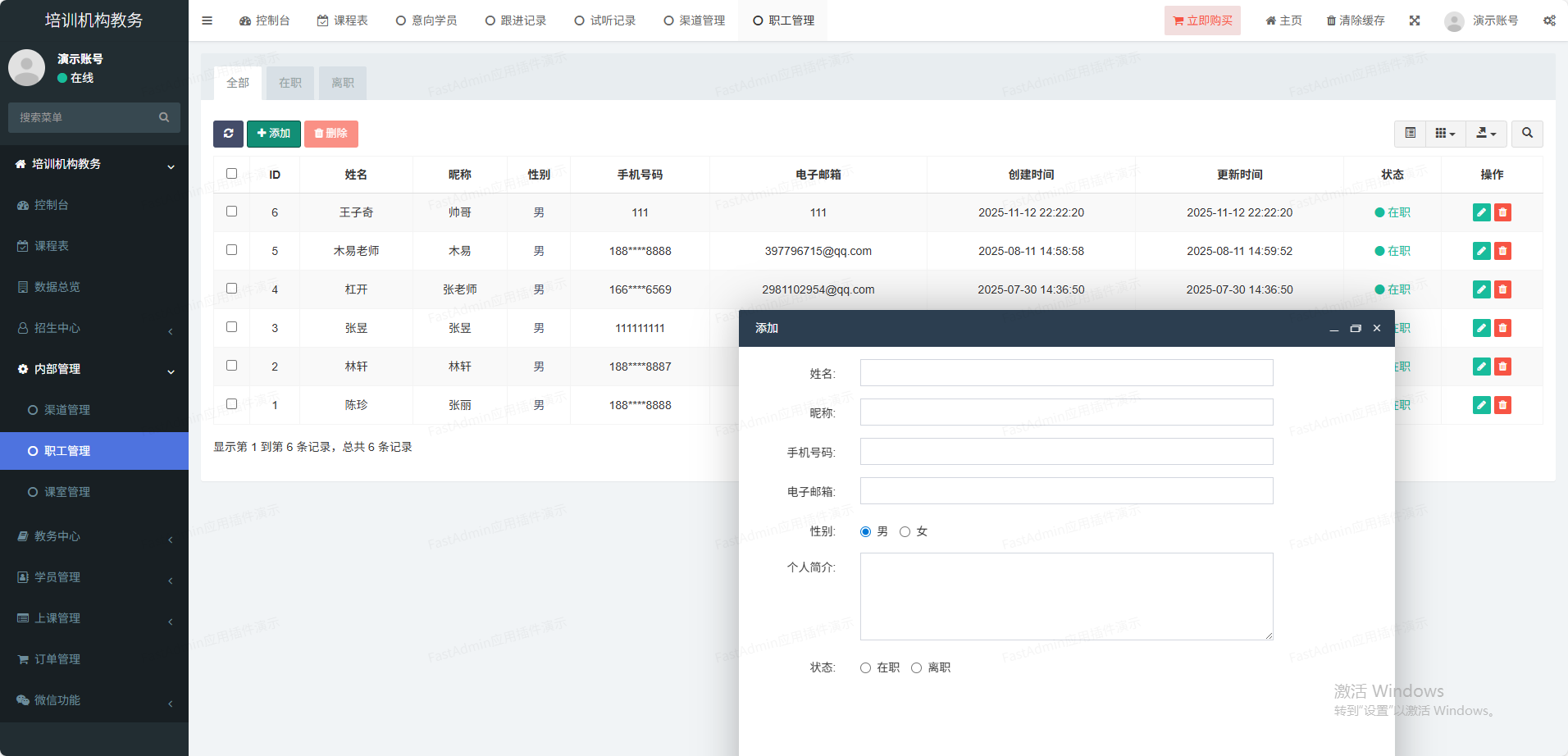This screenshot has width=1568, height=756.
Task: Click into the 姓名 input field
Action: (1066, 373)
